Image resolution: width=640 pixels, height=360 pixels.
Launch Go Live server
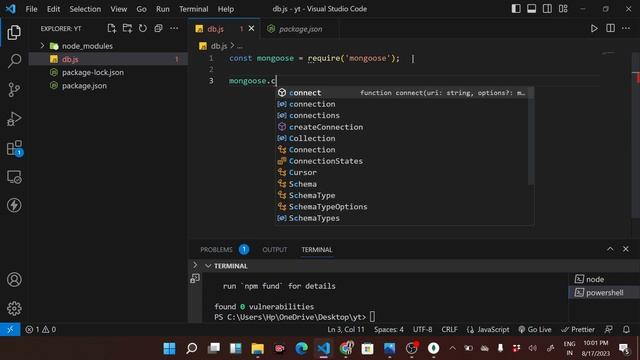tap(535, 329)
